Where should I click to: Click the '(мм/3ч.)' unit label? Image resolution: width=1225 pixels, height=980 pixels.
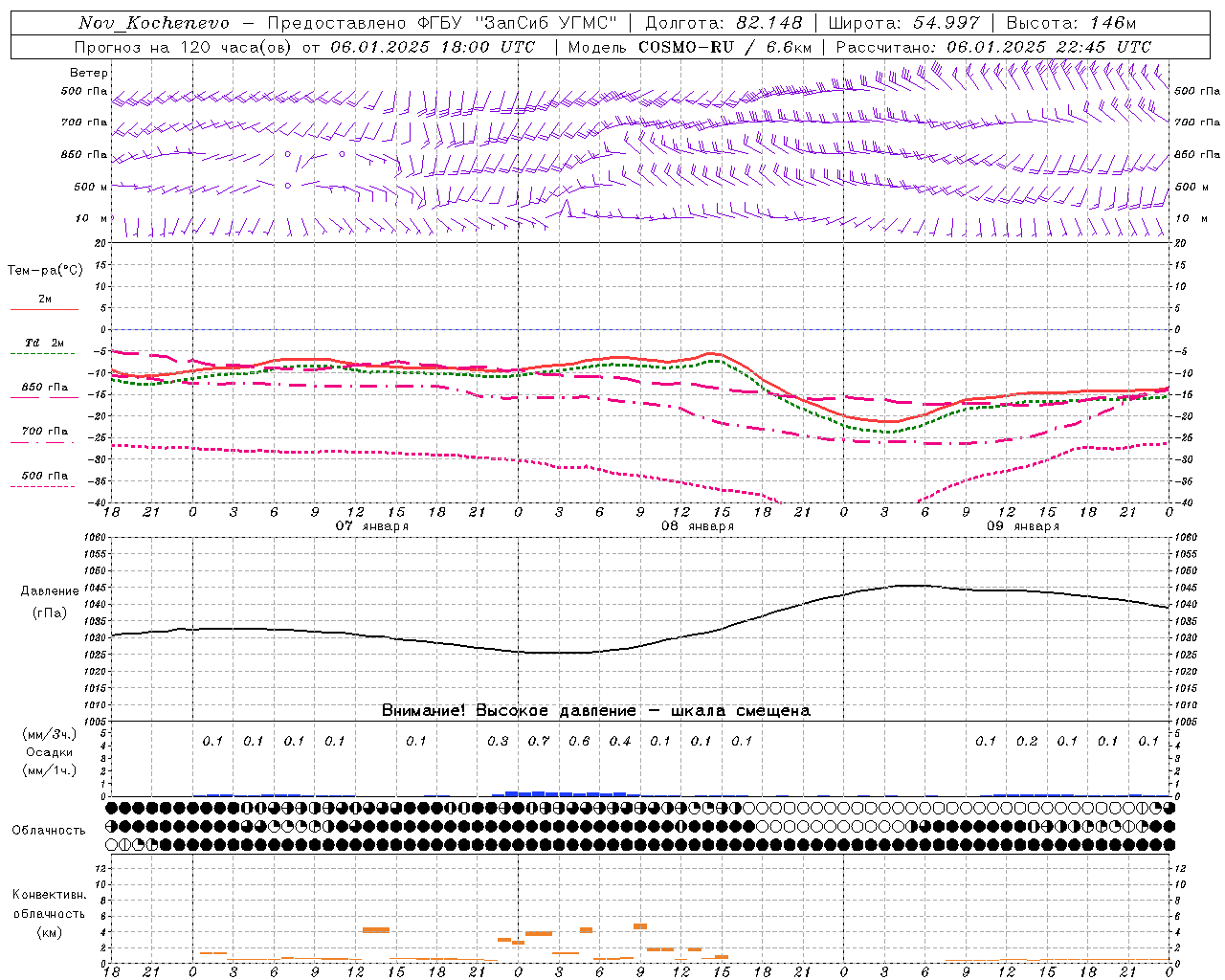(49, 734)
